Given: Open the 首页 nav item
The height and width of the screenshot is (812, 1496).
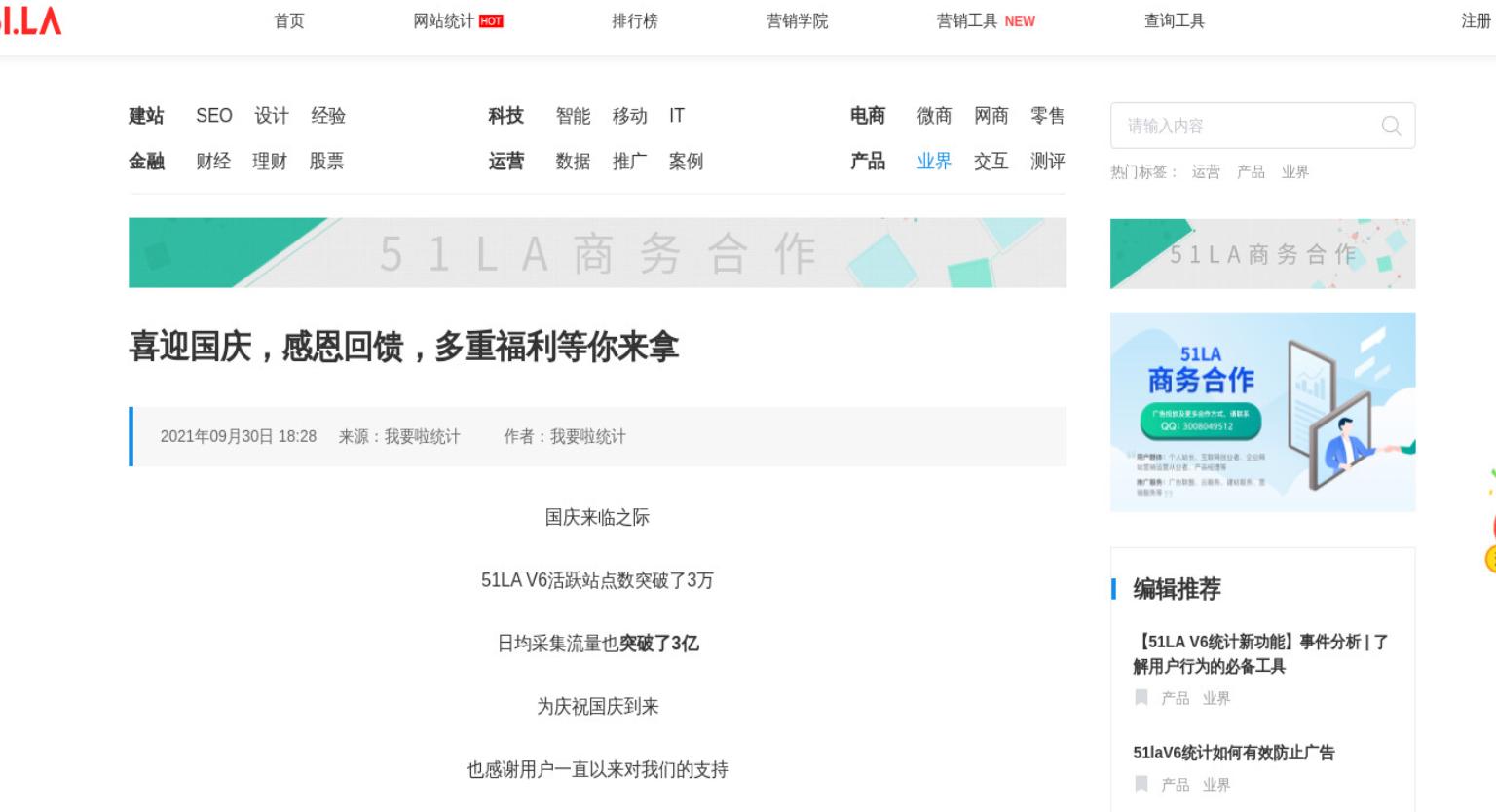Looking at the screenshot, I should (289, 20).
